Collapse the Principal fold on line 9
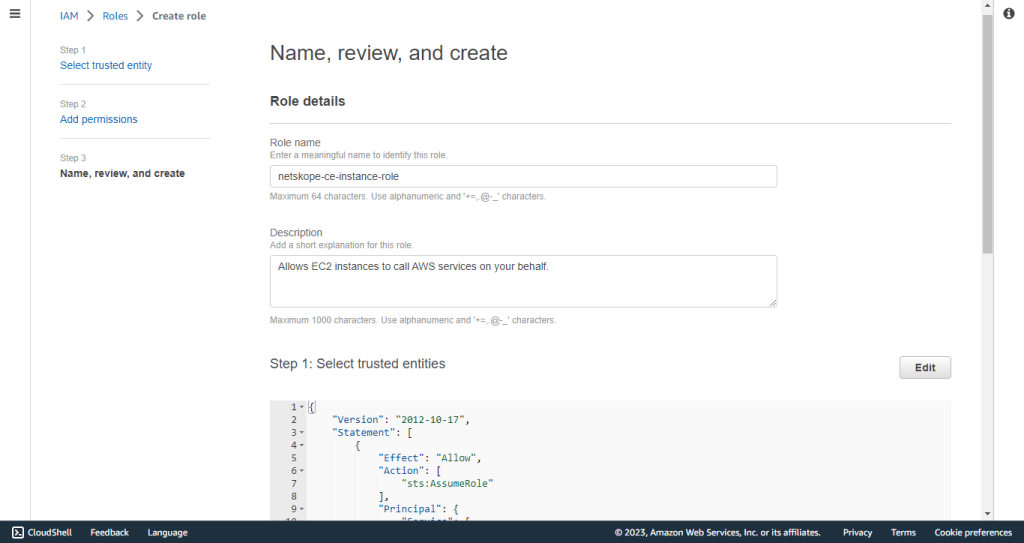 pyautogui.click(x=302, y=509)
